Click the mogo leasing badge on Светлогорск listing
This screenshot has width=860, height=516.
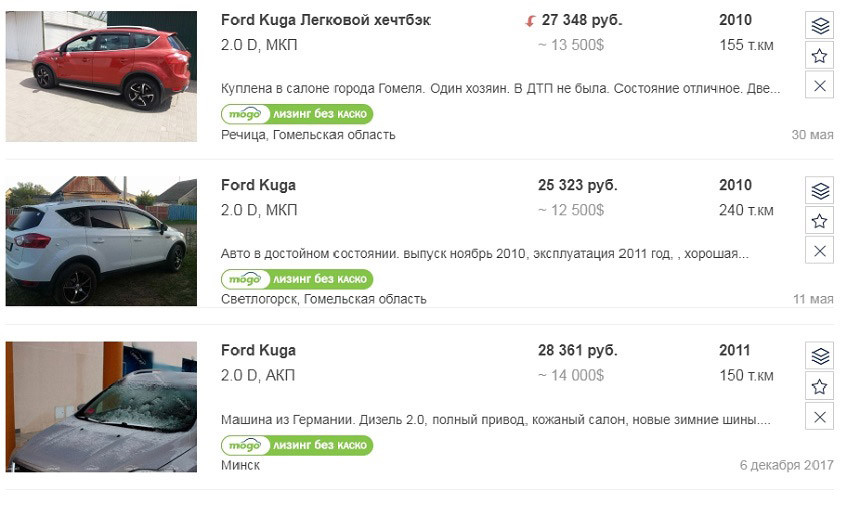297,279
